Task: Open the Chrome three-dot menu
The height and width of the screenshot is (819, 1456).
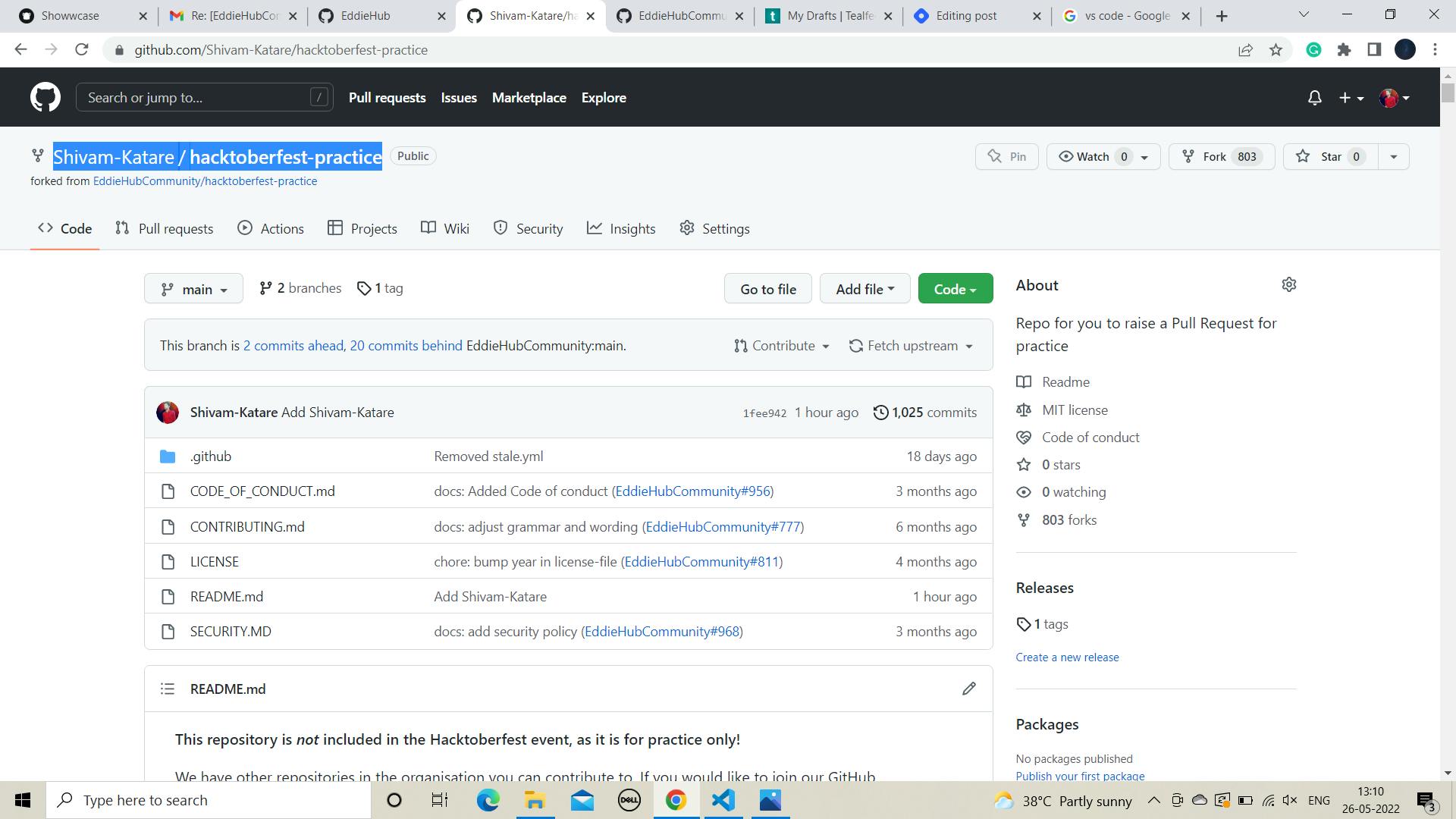Action: coord(1435,50)
